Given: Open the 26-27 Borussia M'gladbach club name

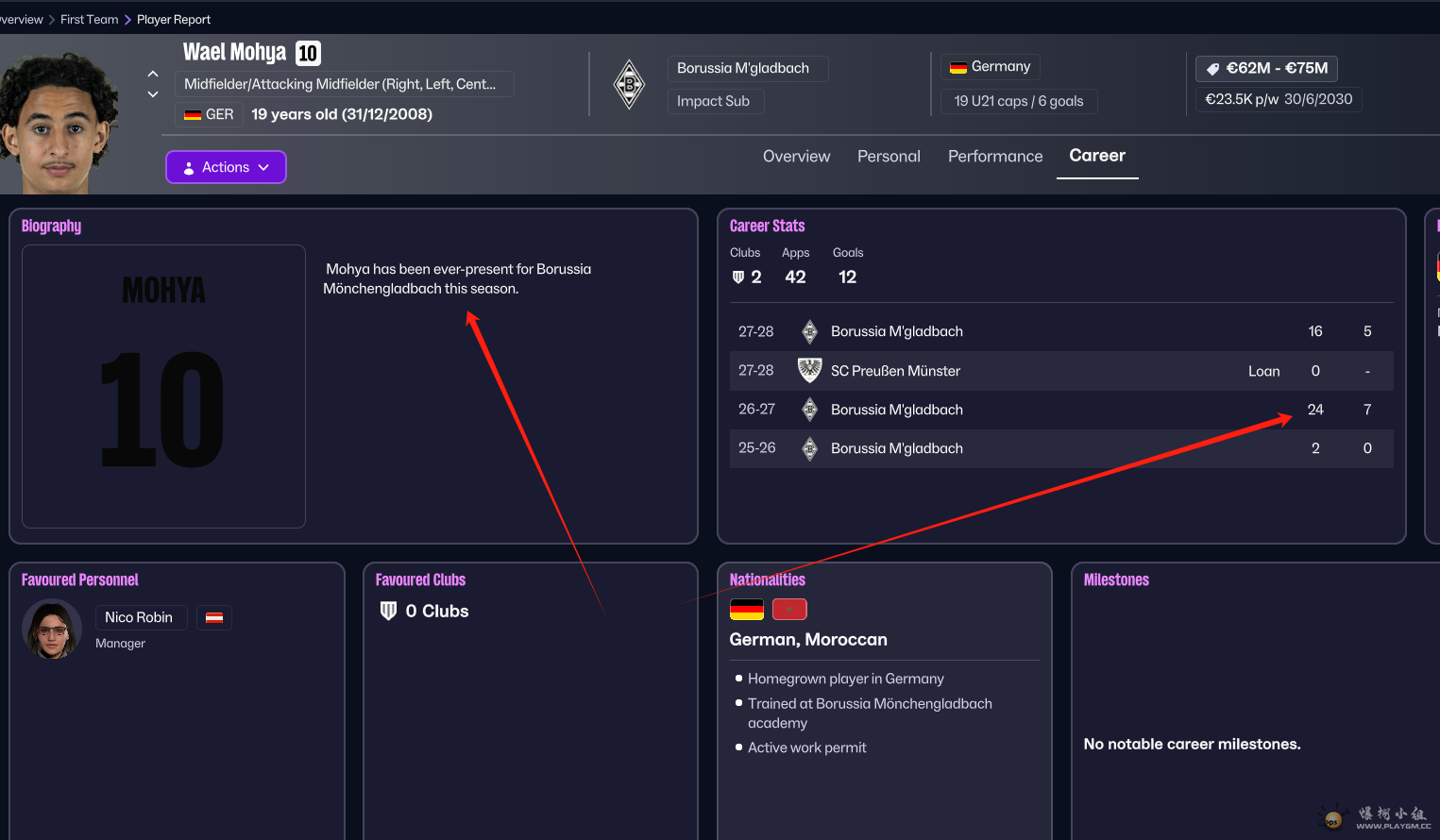Looking at the screenshot, I should (897, 410).
